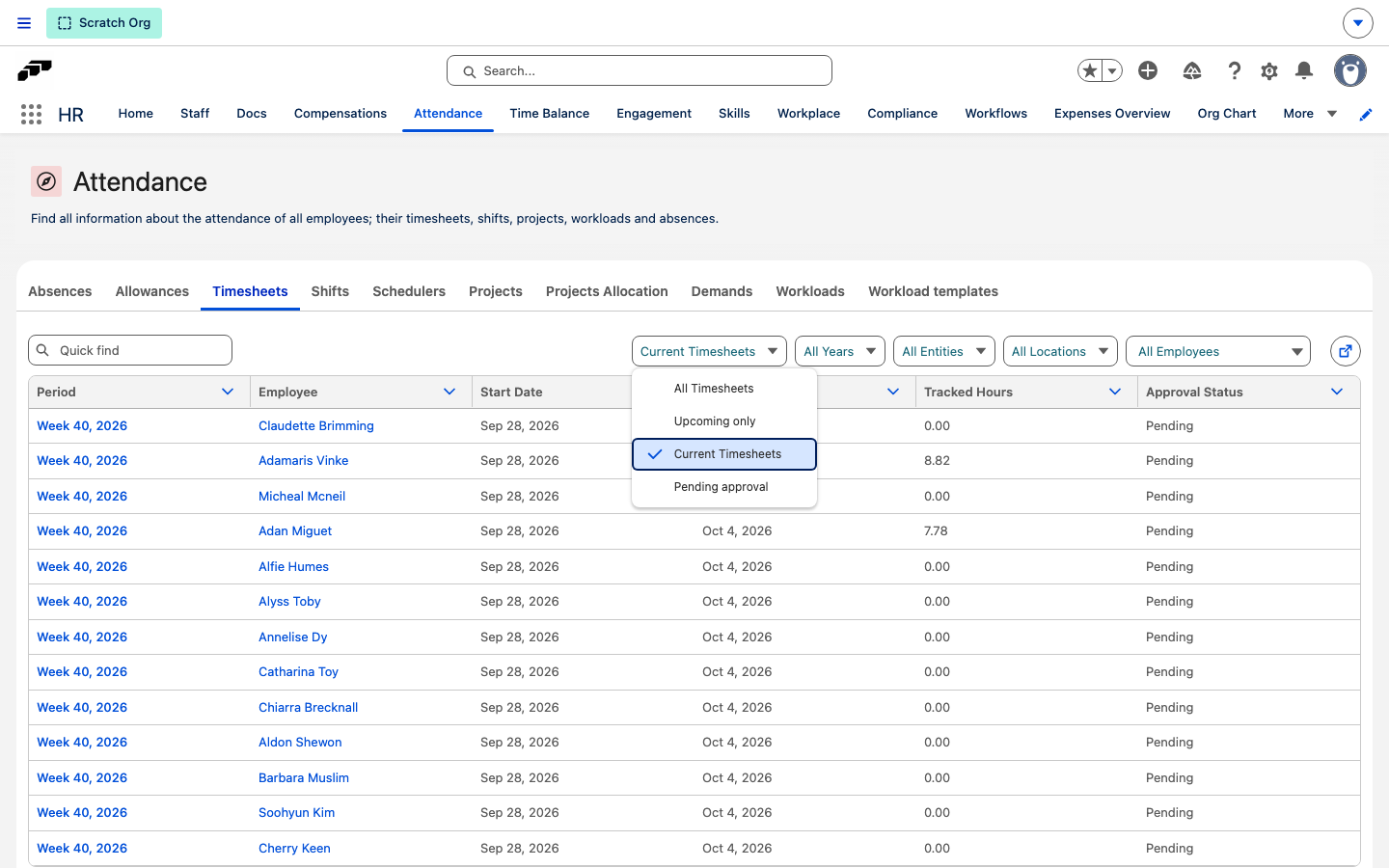
Task: Click the global create plus icon
Action: coord(1148,70)
